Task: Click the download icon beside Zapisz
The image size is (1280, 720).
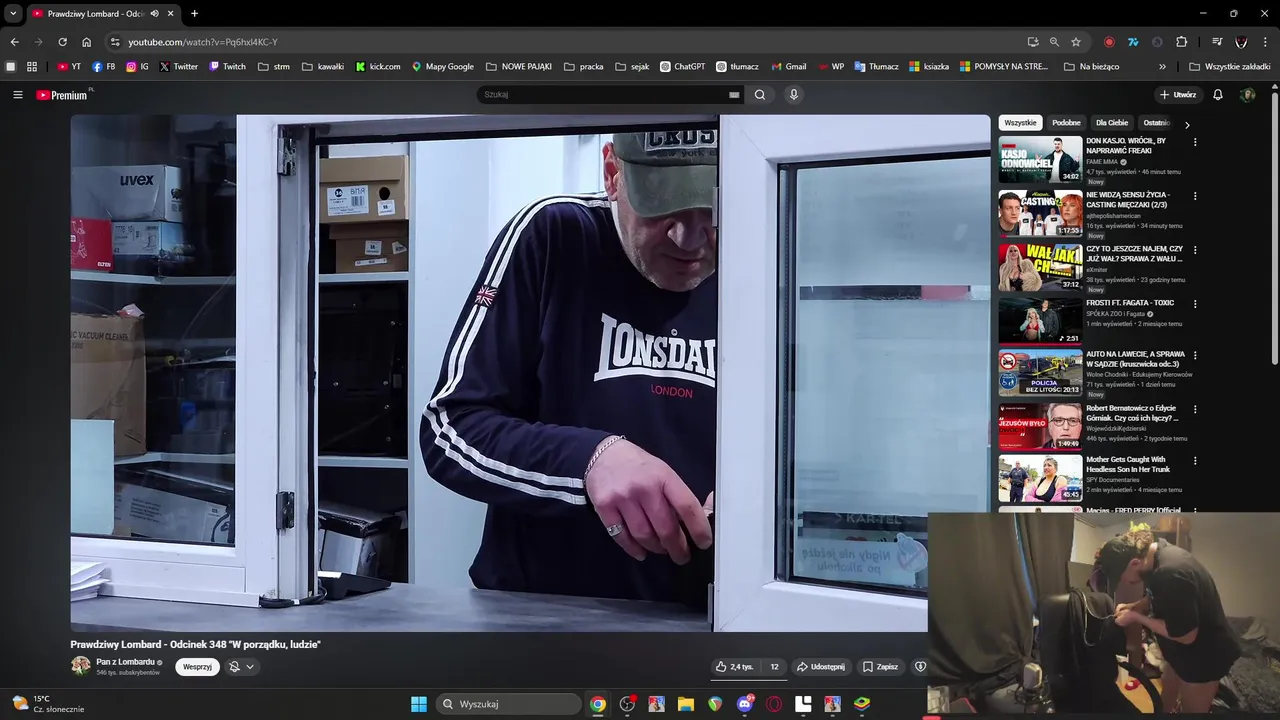Action: 920,667
